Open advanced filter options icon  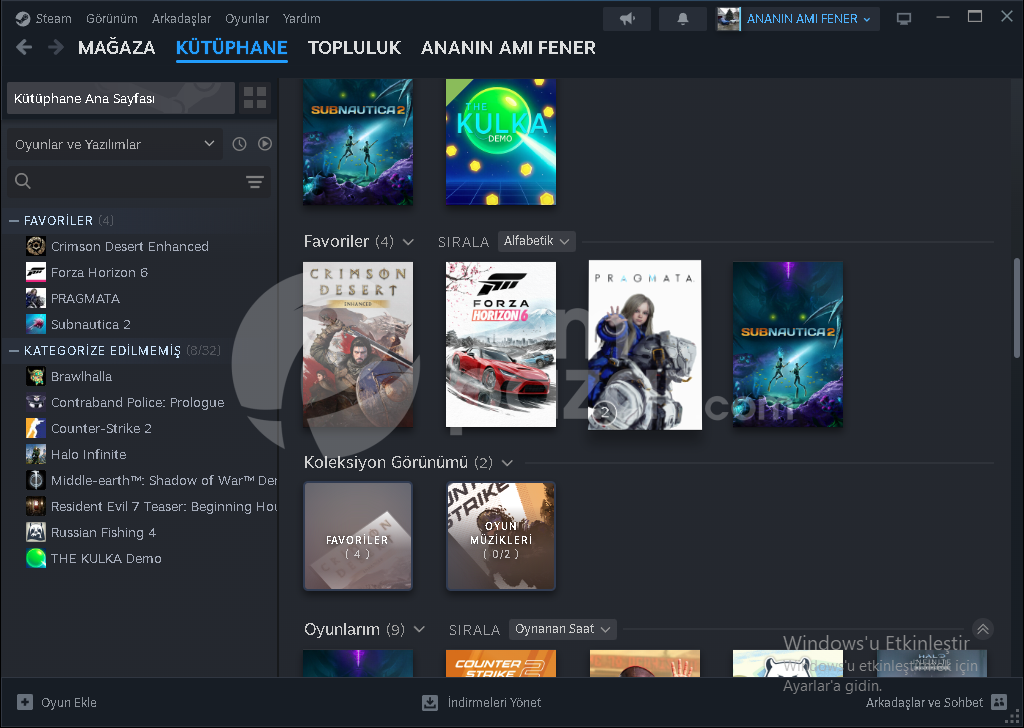click(255, 182)
